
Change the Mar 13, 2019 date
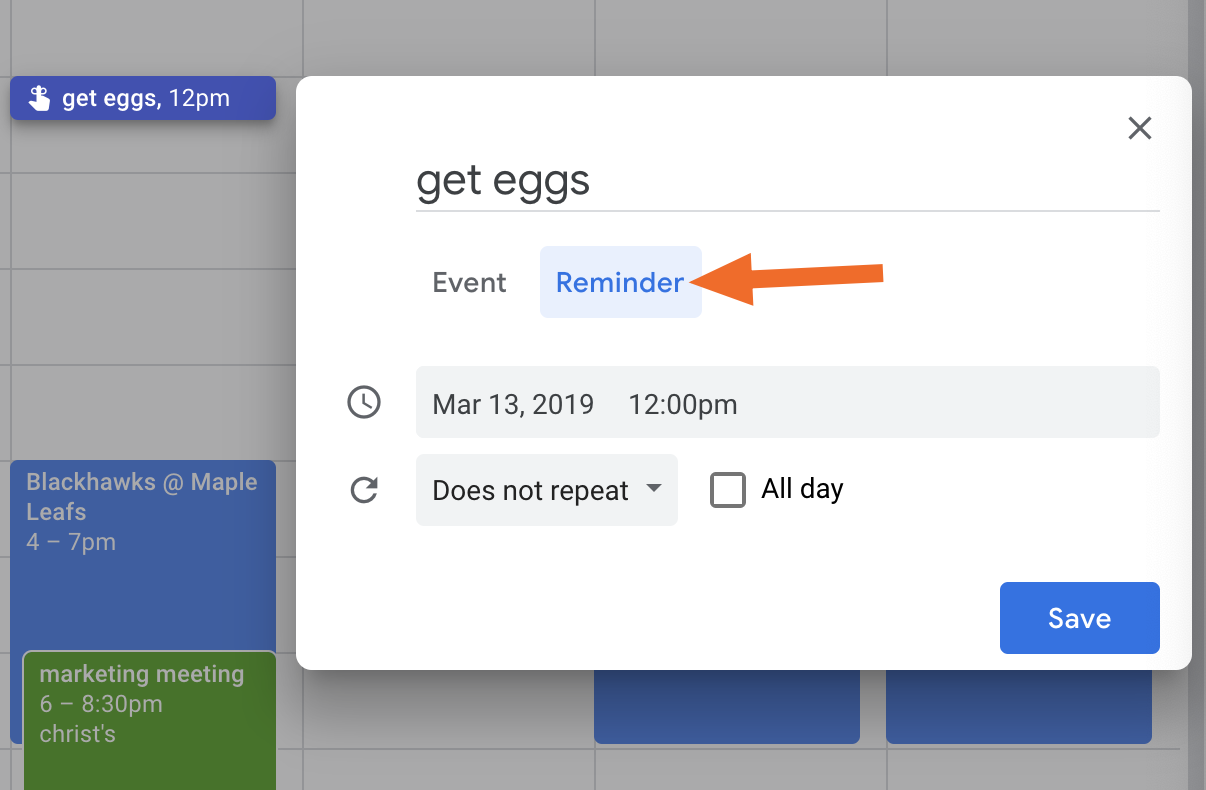pyautogui.click(x=513, y=404)
